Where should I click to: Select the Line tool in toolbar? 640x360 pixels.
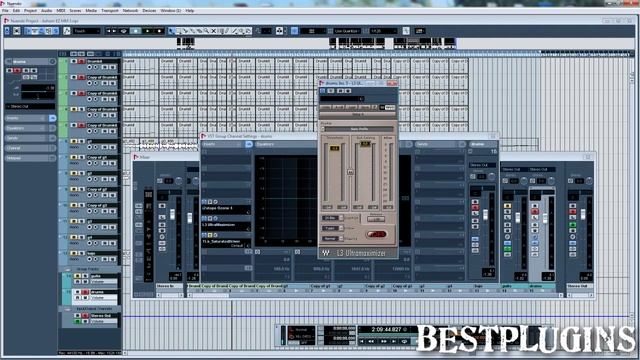click(235, 31)
